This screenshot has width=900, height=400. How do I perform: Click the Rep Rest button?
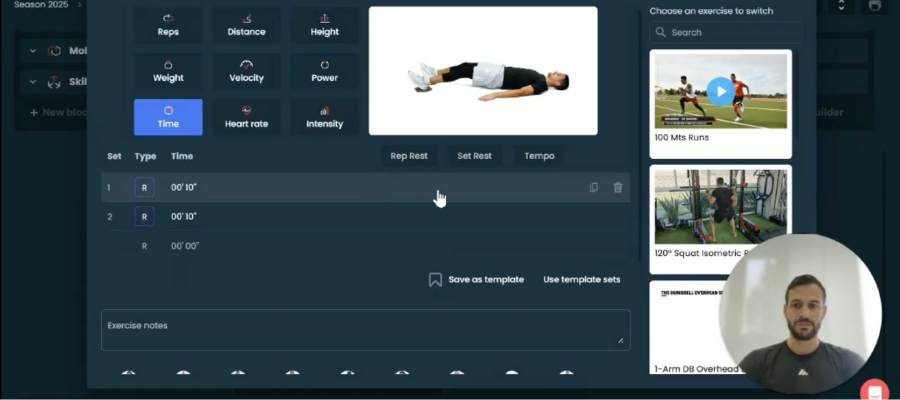409,156
